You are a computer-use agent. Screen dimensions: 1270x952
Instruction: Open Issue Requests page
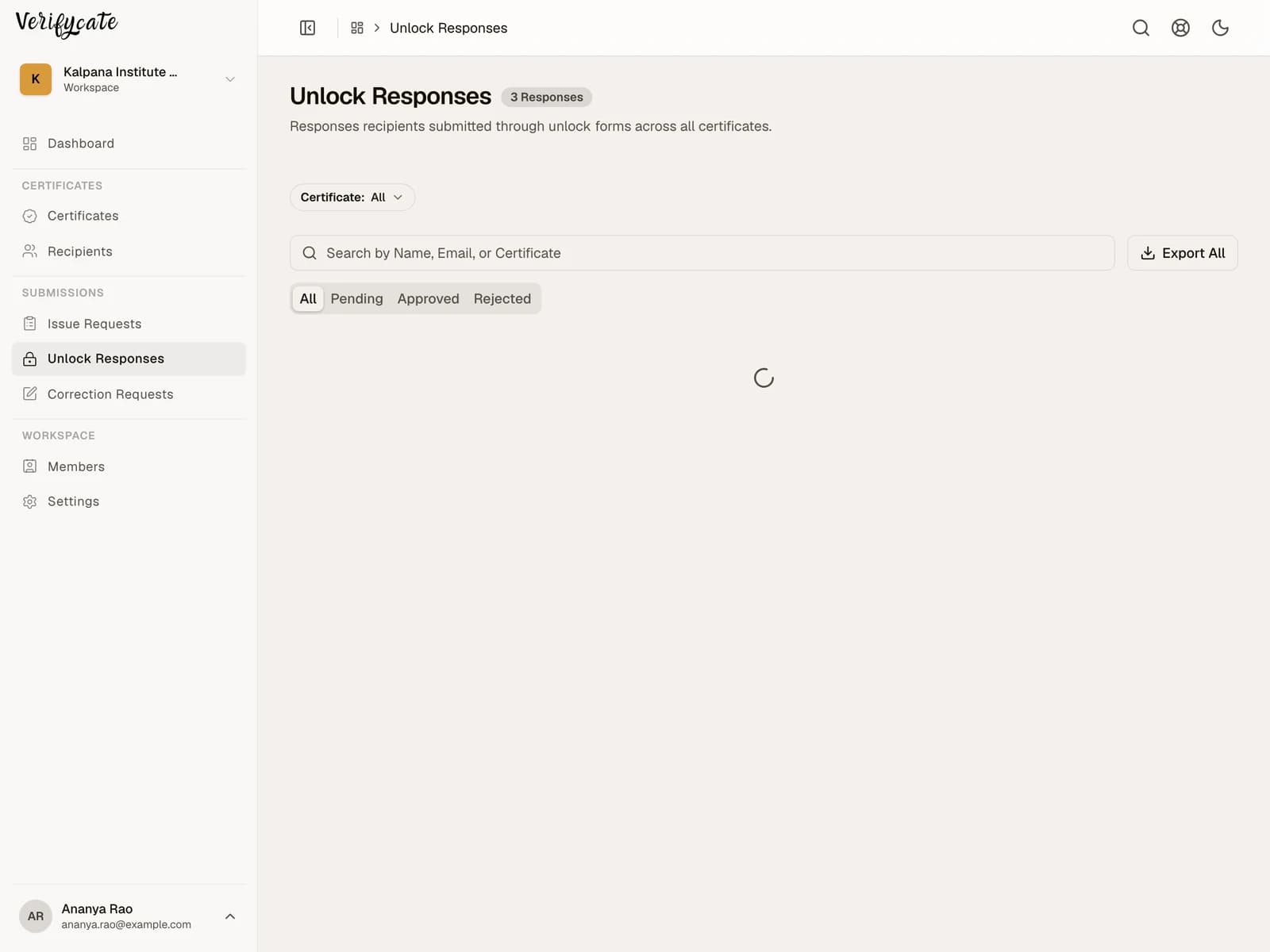(129, 324)
